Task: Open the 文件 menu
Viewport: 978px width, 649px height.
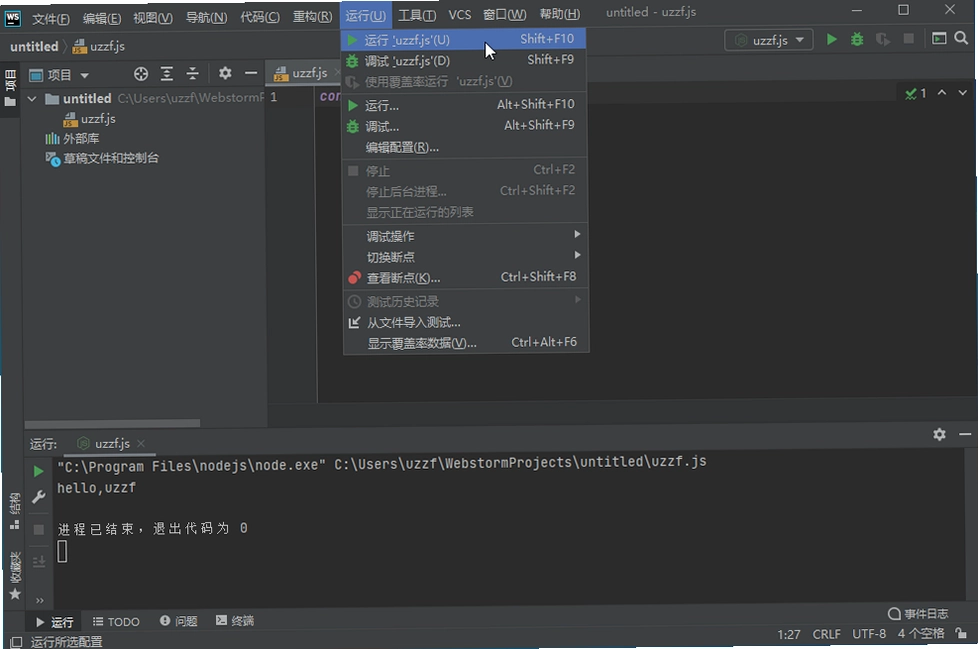Action: 51,17
